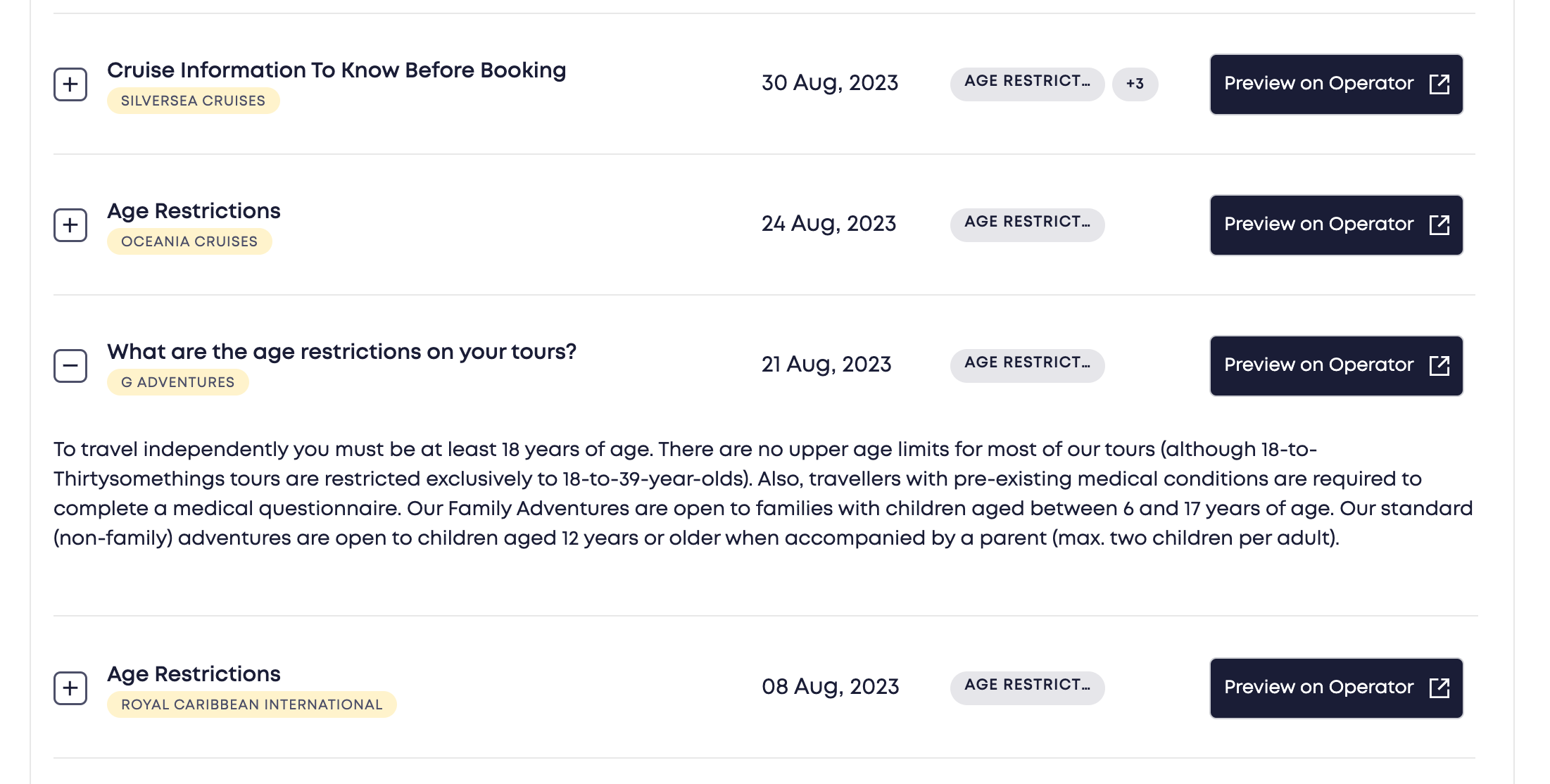The image size is (1550, 784).
Task: Select the G ADVENTURES operator tag
Action: click(177, 382)
